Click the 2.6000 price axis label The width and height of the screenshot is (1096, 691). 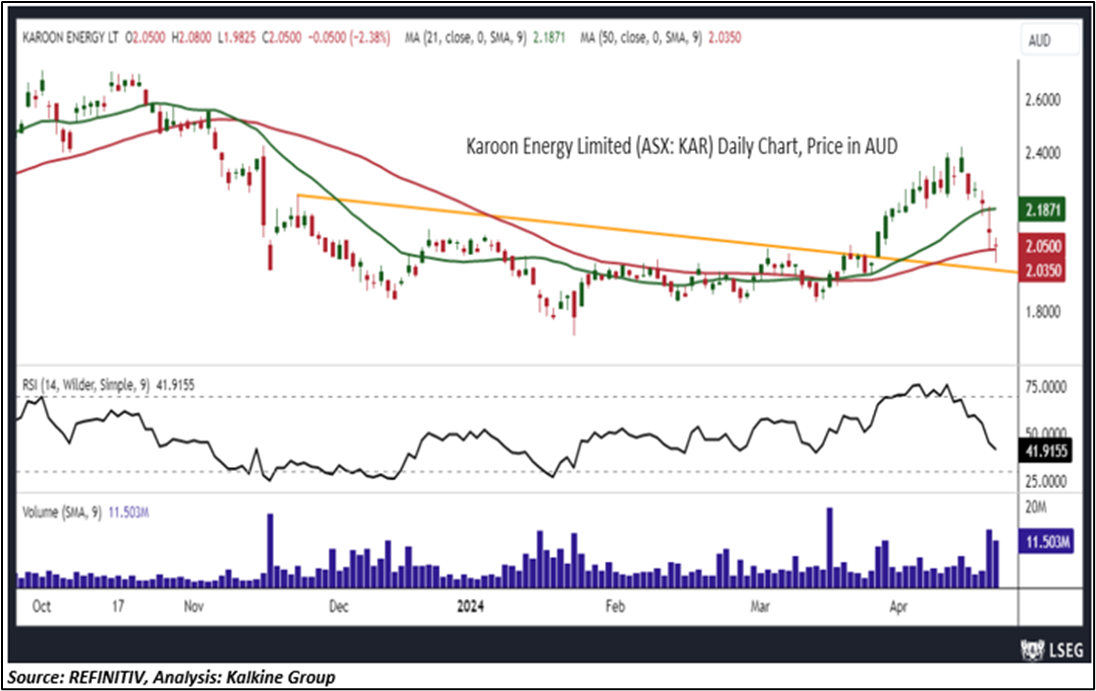point(1042,101)
